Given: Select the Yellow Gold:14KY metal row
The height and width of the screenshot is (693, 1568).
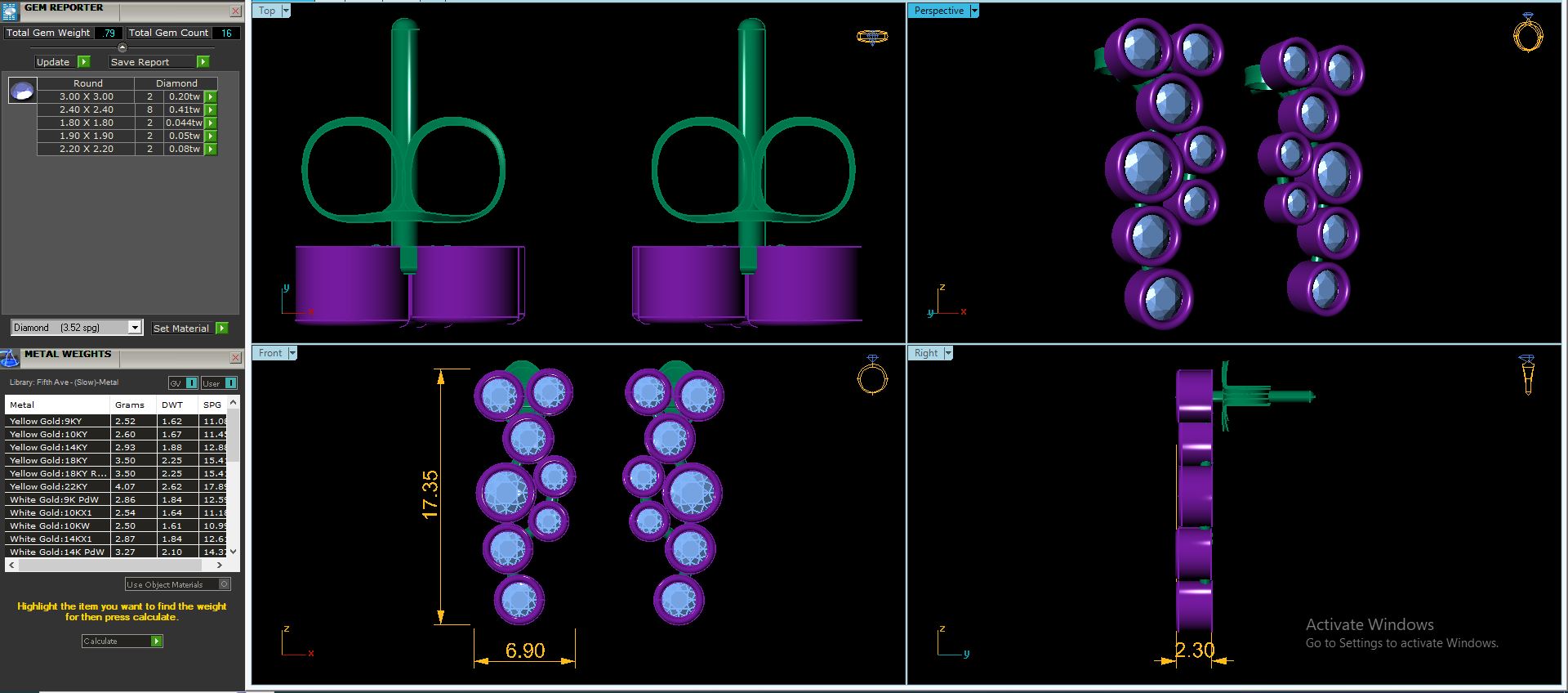Looking at the screenshot, I should (x=118, y=447).
